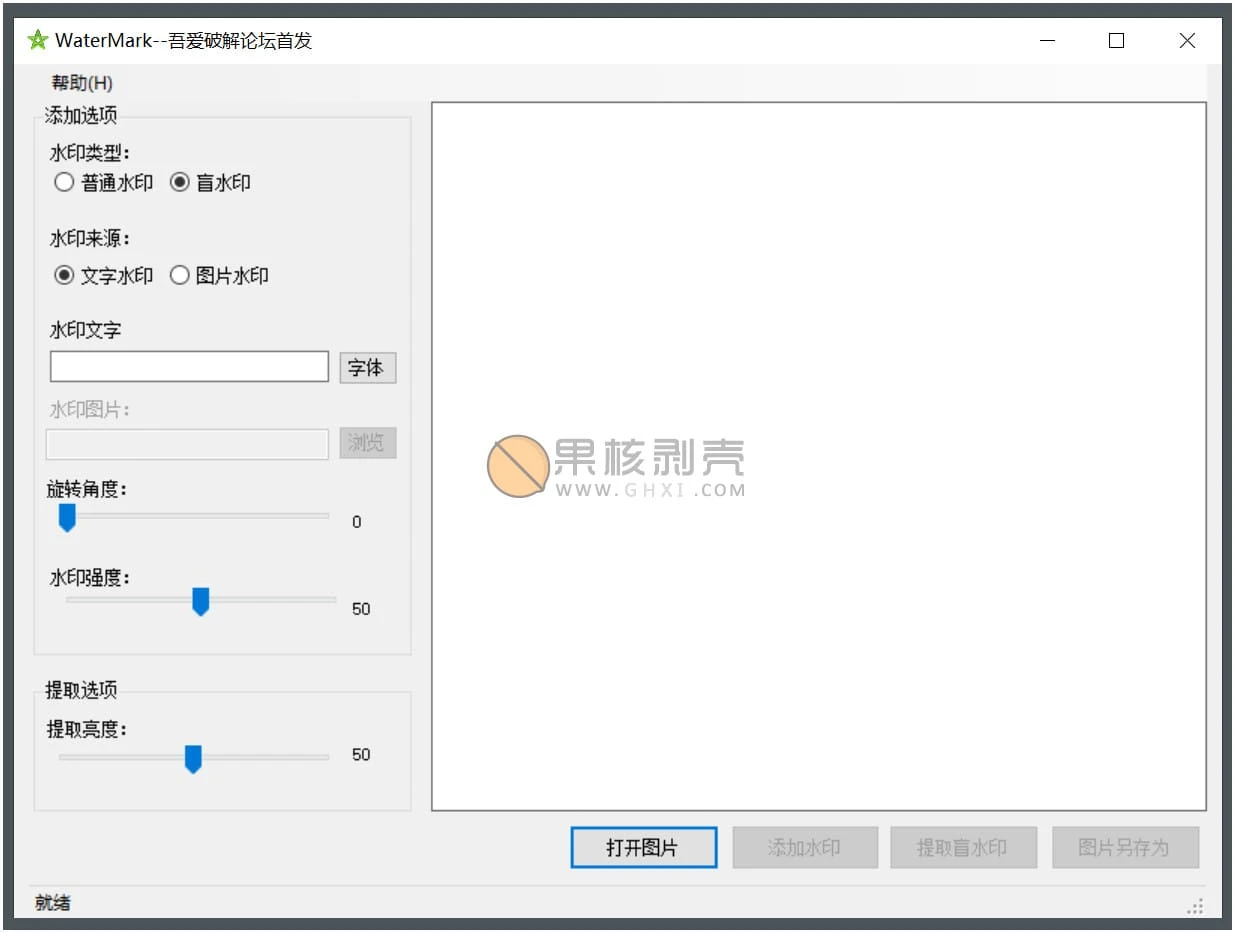Screen dimensions: 1235x933
Task: Click the 图片另存为 save image button
Action: click(x=1125, y=847)
